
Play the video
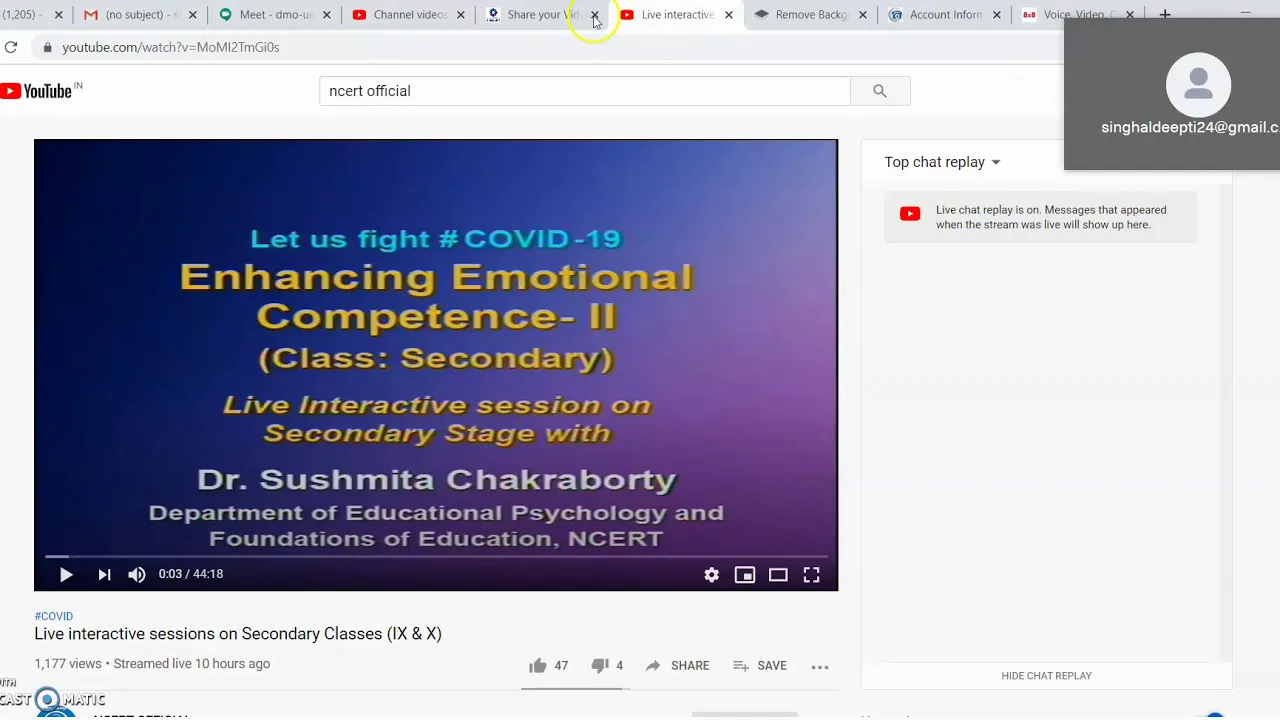tap(66, 574)
